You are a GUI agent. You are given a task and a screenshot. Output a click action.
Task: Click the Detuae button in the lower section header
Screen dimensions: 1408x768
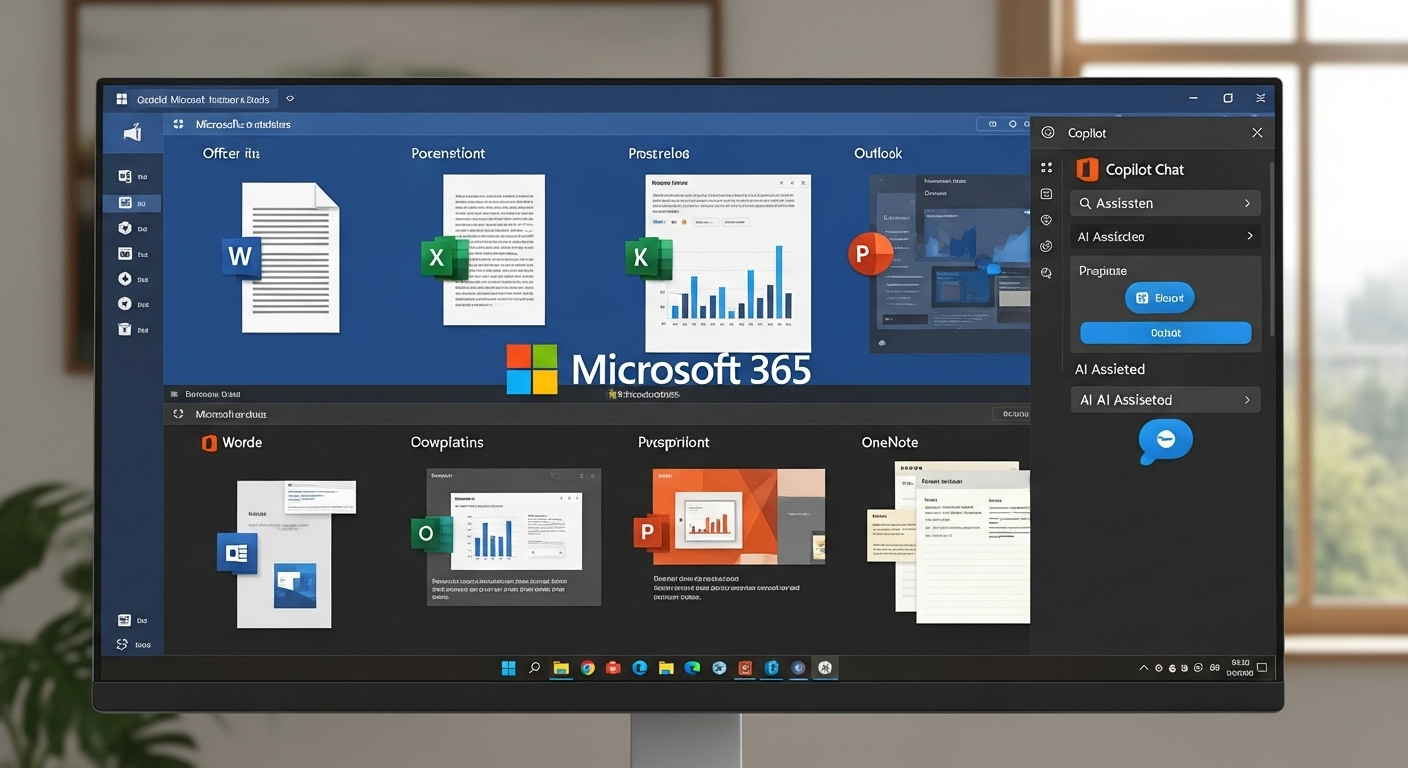click(1010, 413)
